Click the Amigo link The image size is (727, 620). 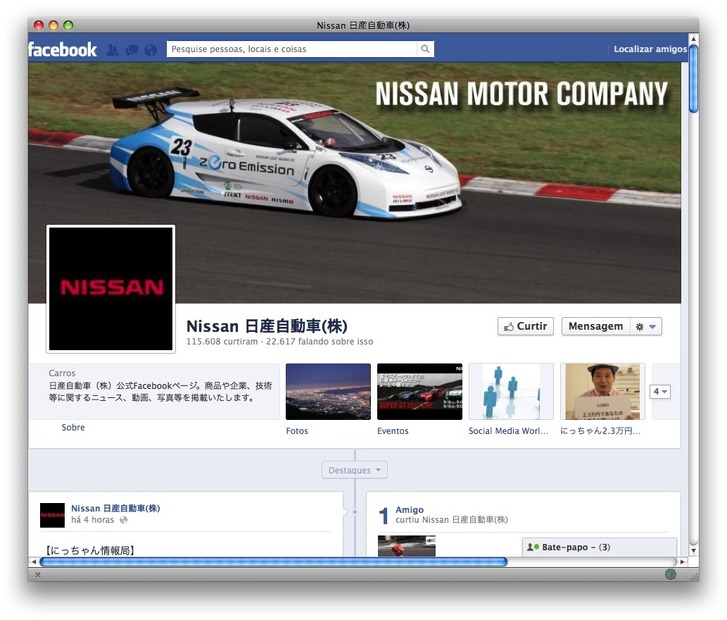[x=409, y=510]
